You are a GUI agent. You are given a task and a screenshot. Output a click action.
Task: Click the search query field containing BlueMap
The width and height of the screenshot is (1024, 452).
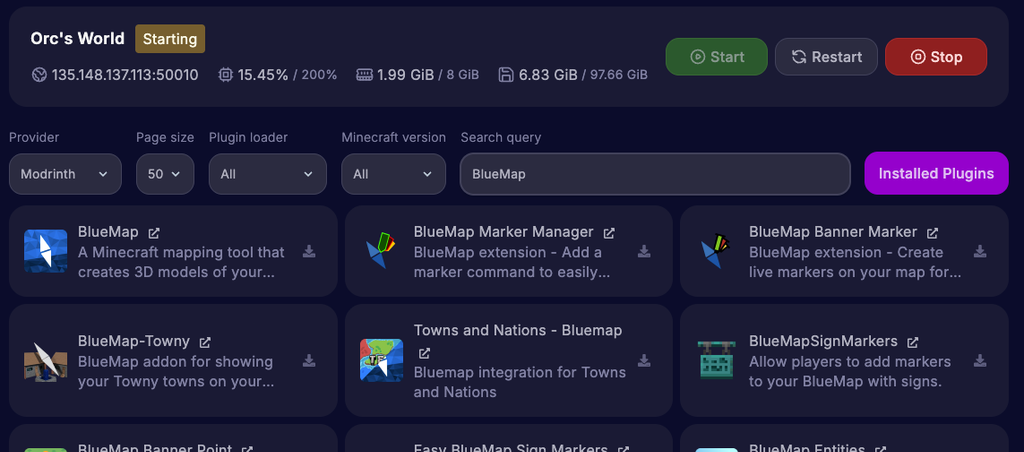655,174
